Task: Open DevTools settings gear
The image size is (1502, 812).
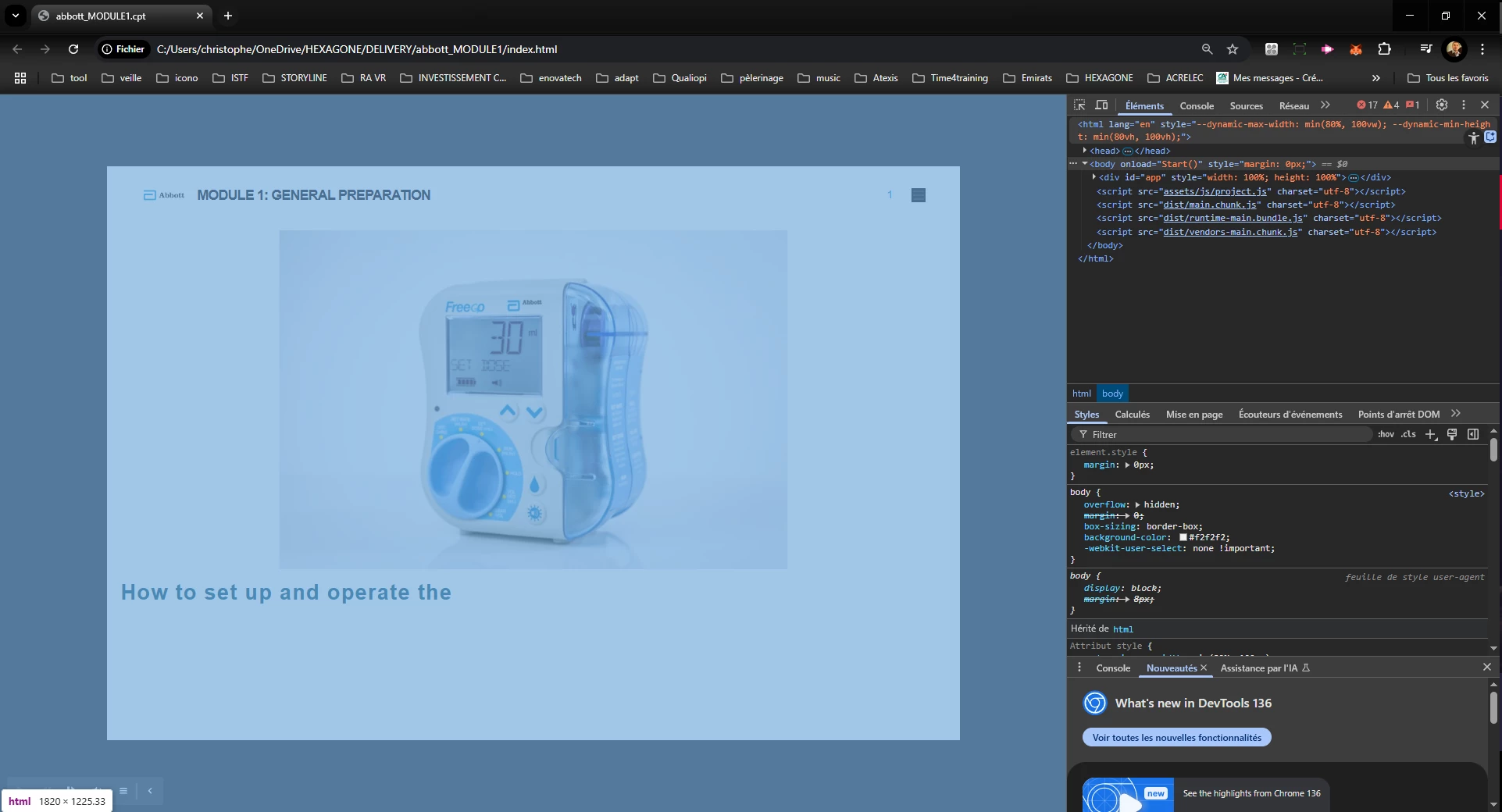Action: coord(1442,105)
